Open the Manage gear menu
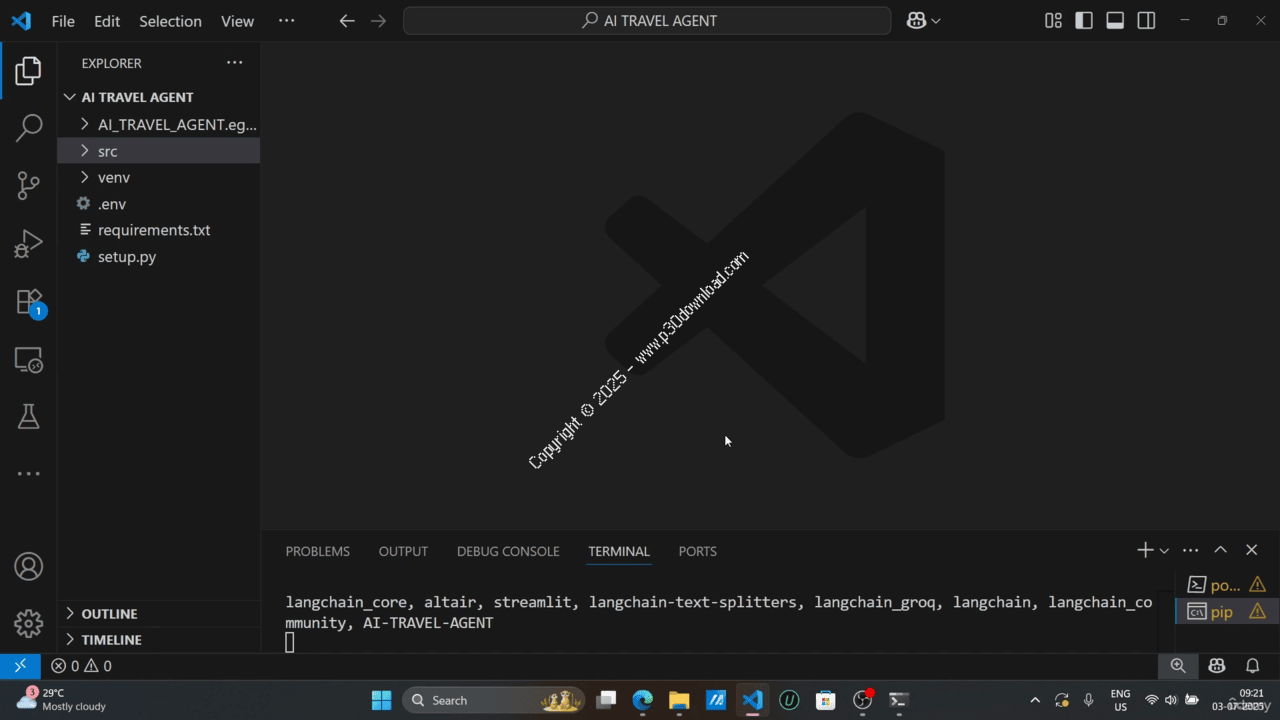1280x720 pixels. pyautogui.click(x=29, y=623)
